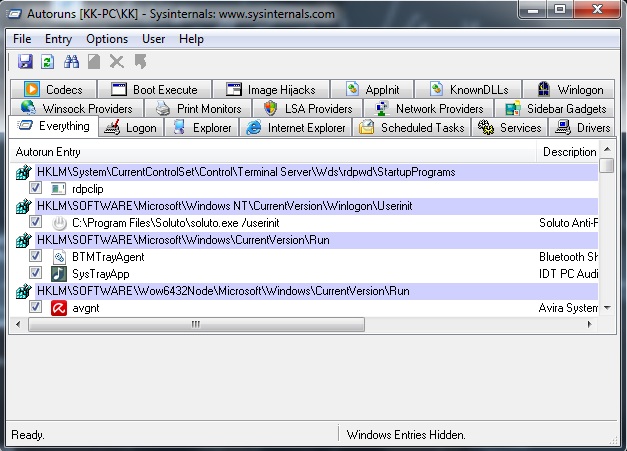Open the Options menu

click(x=107, y=39)
